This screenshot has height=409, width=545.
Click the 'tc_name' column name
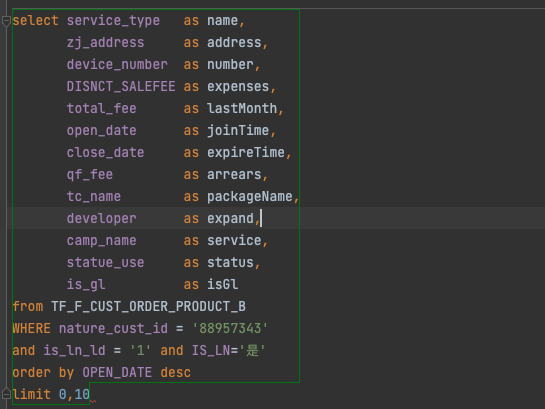point(94,197)
